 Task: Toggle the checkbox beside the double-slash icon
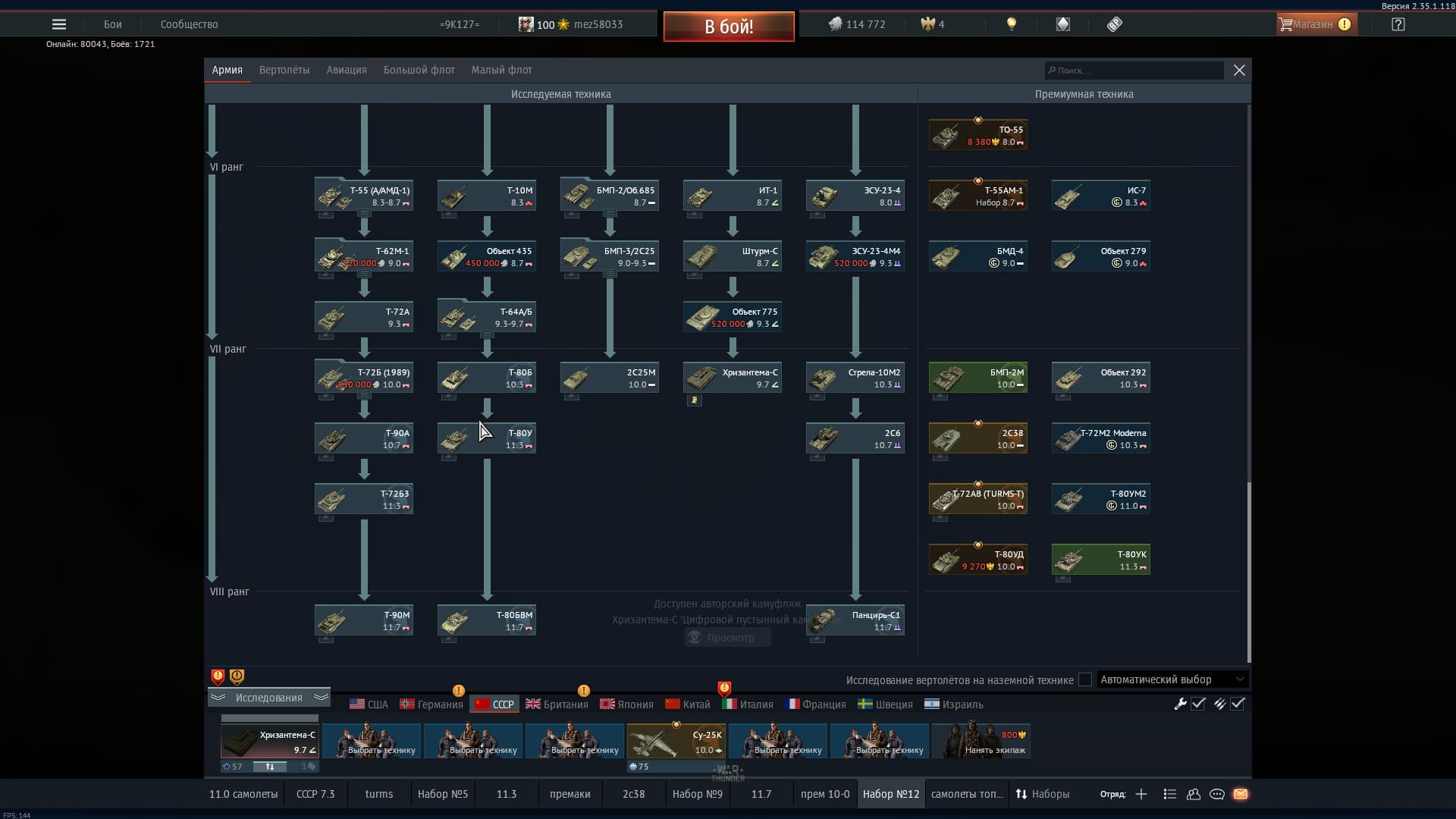pos(1238,704)
